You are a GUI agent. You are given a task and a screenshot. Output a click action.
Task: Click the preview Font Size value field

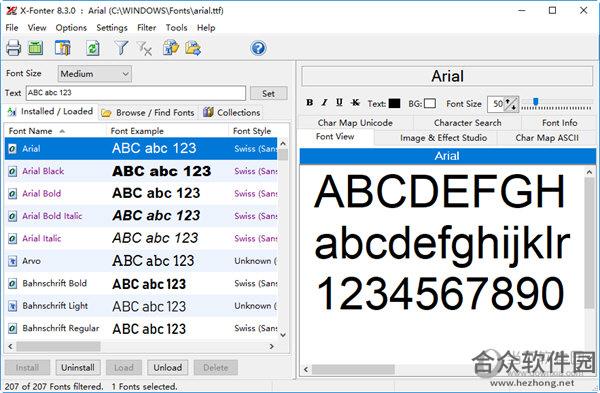click(x=496, y=104)
